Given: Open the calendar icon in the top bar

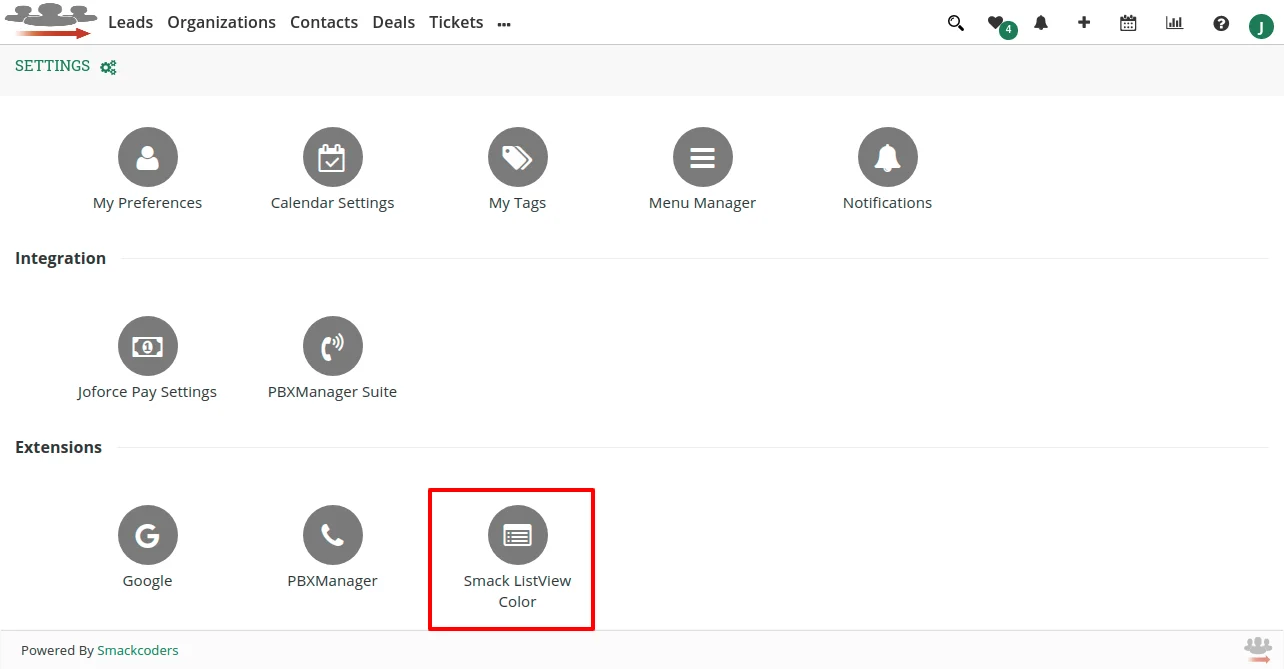Looking at the screenshot, I should click(x=1128, y=22).
